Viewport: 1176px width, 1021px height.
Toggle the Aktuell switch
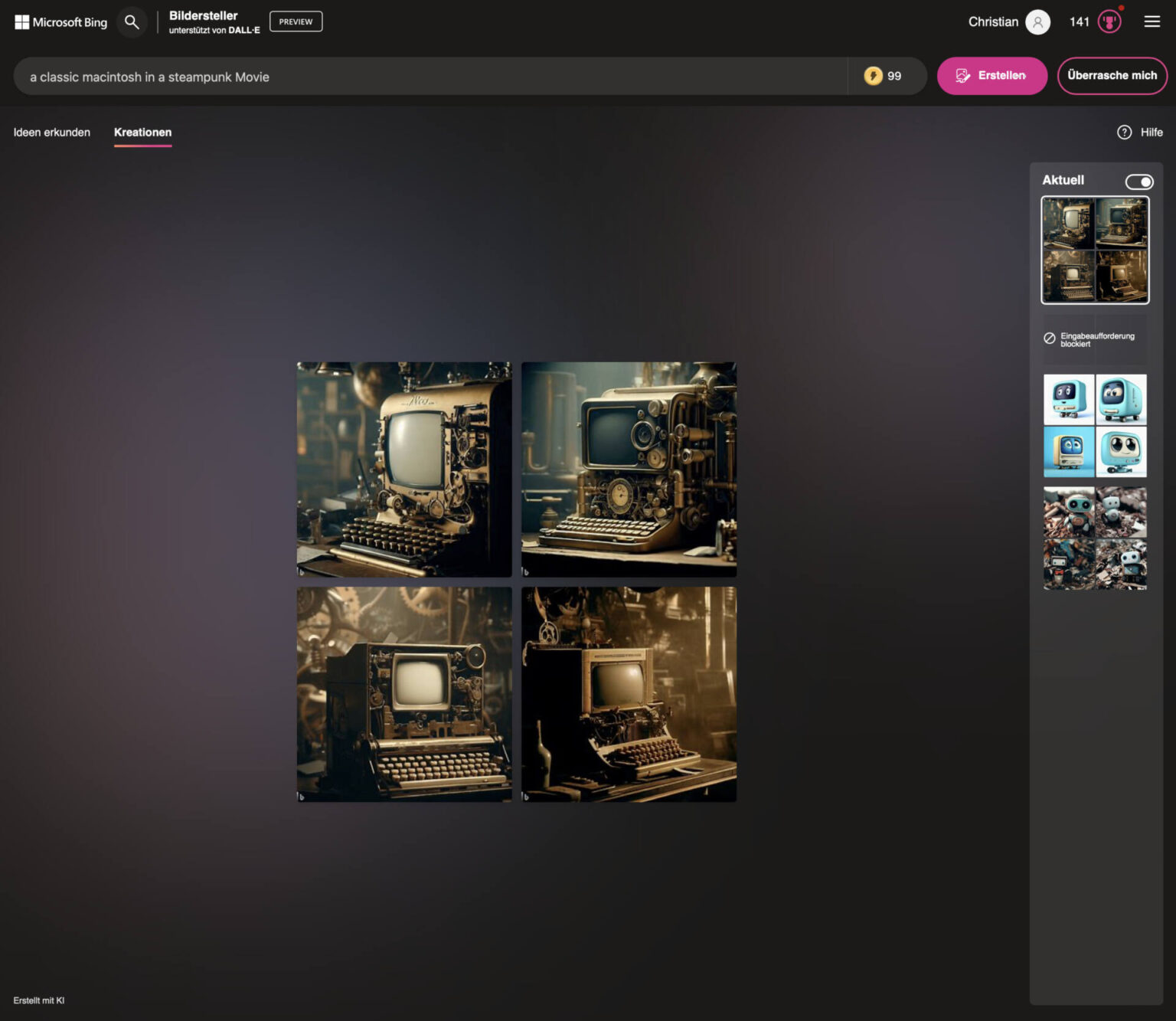point(1138,182)
